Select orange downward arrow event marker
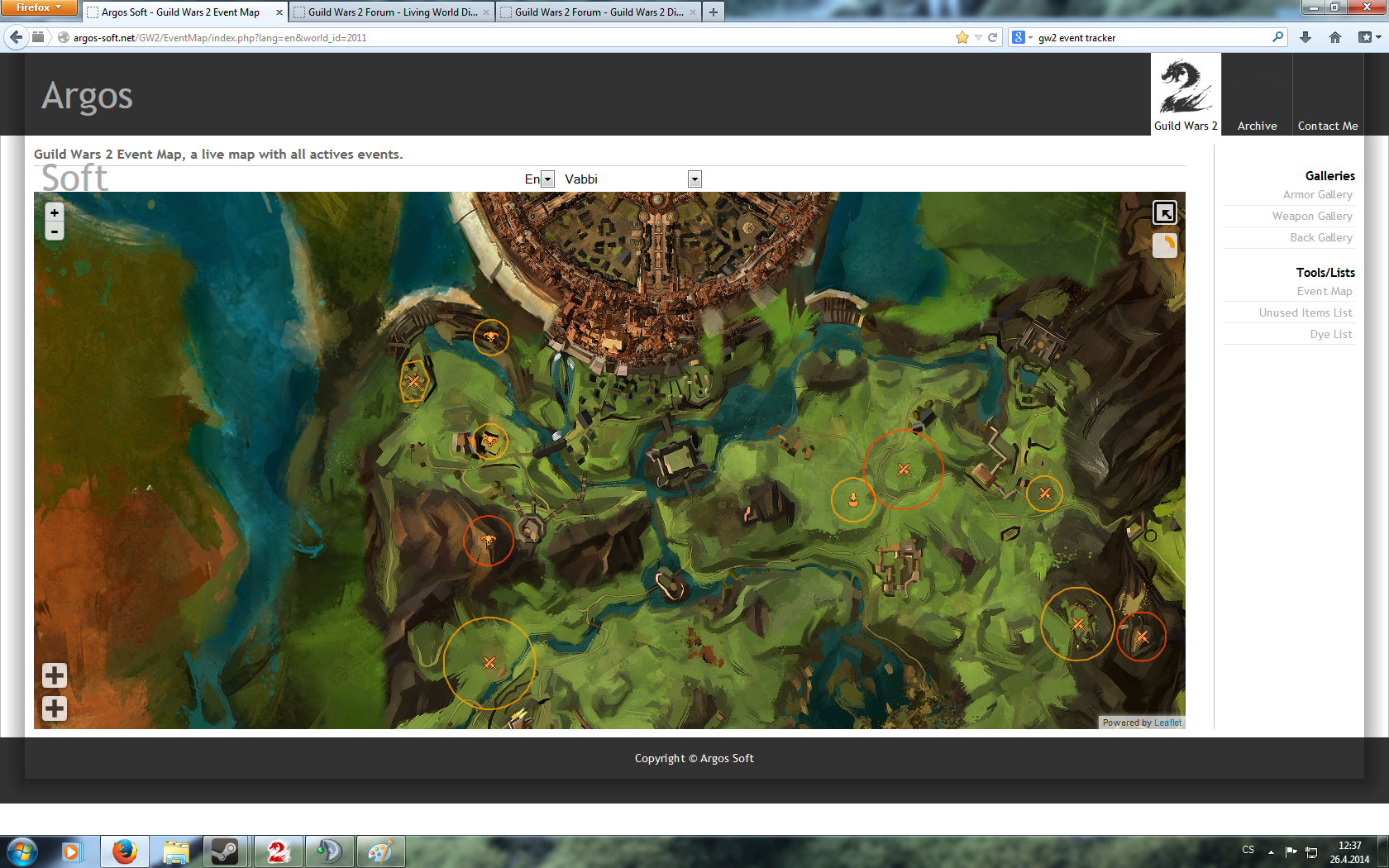The width and height of the screenshot is (1389, 868). [853, 499]
